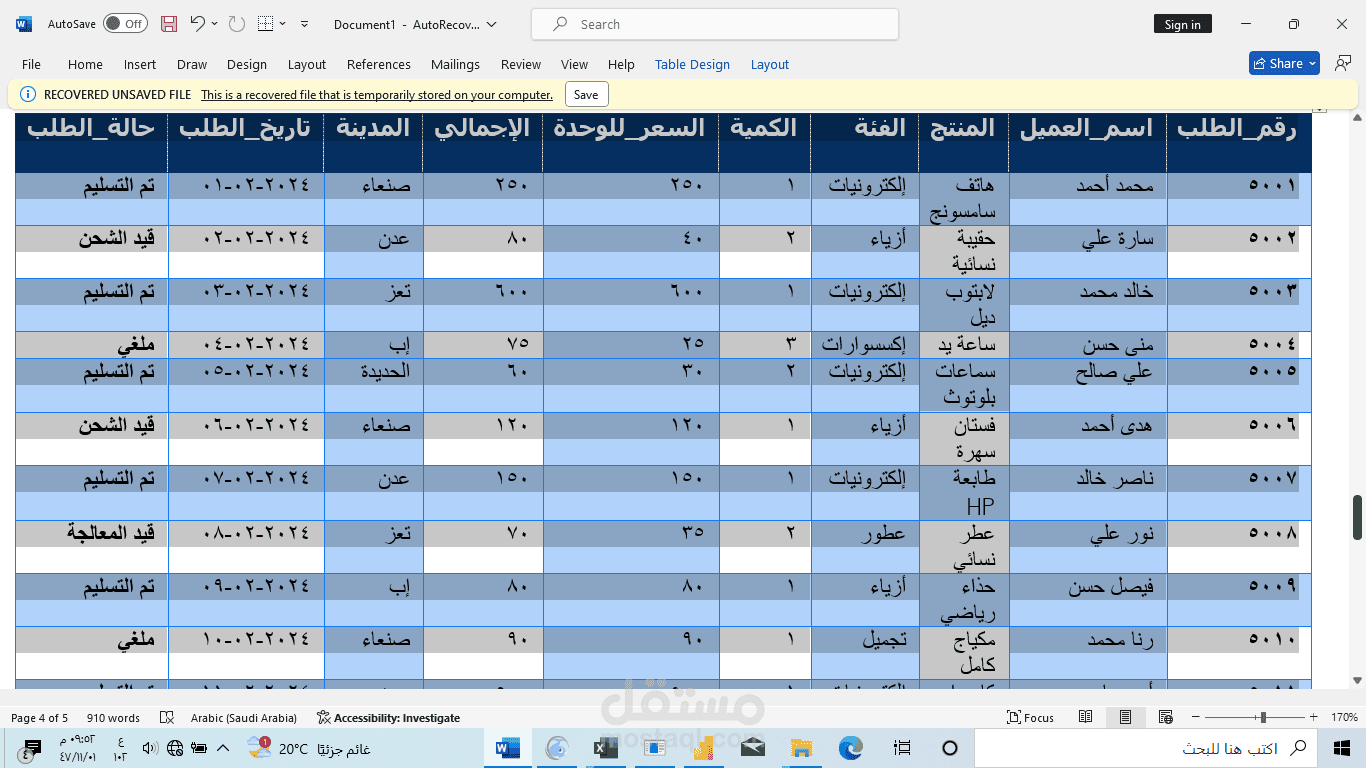Click the Borders icon in quick access toolbar

point(265,24)
